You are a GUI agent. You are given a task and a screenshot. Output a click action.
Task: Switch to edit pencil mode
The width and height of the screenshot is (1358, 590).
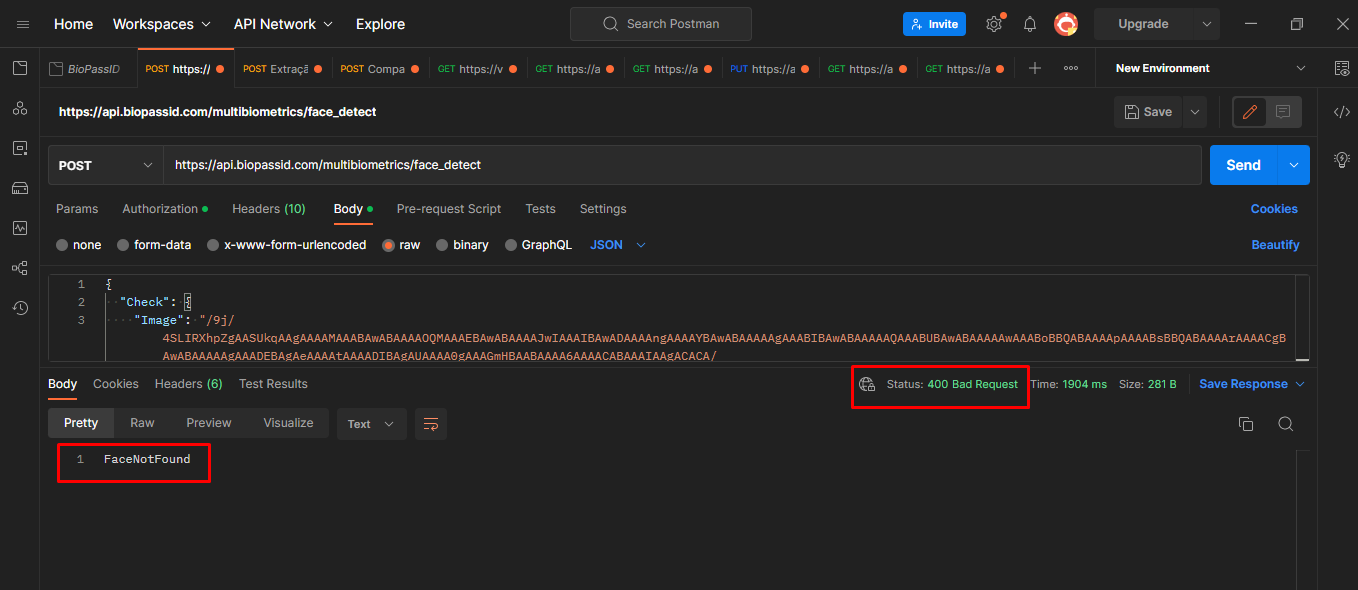pyautogui.click(x=1249, y=112)
